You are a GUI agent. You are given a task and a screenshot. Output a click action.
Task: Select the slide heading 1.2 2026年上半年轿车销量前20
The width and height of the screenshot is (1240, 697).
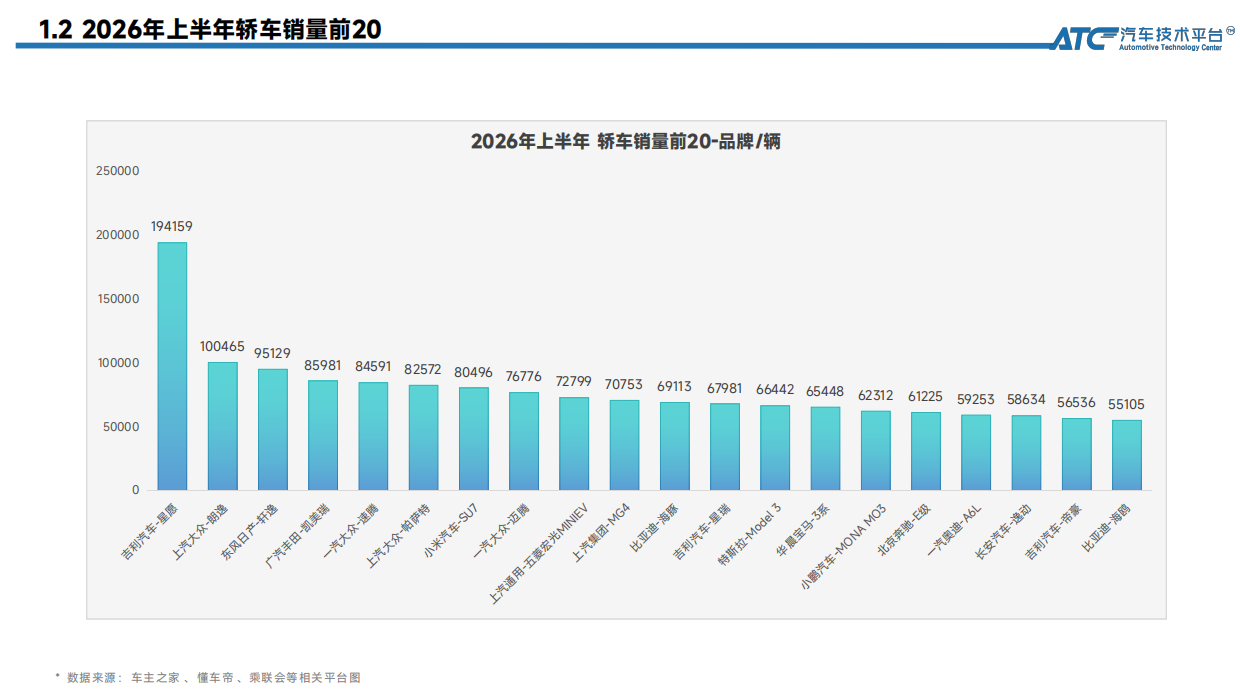[210, 30]
